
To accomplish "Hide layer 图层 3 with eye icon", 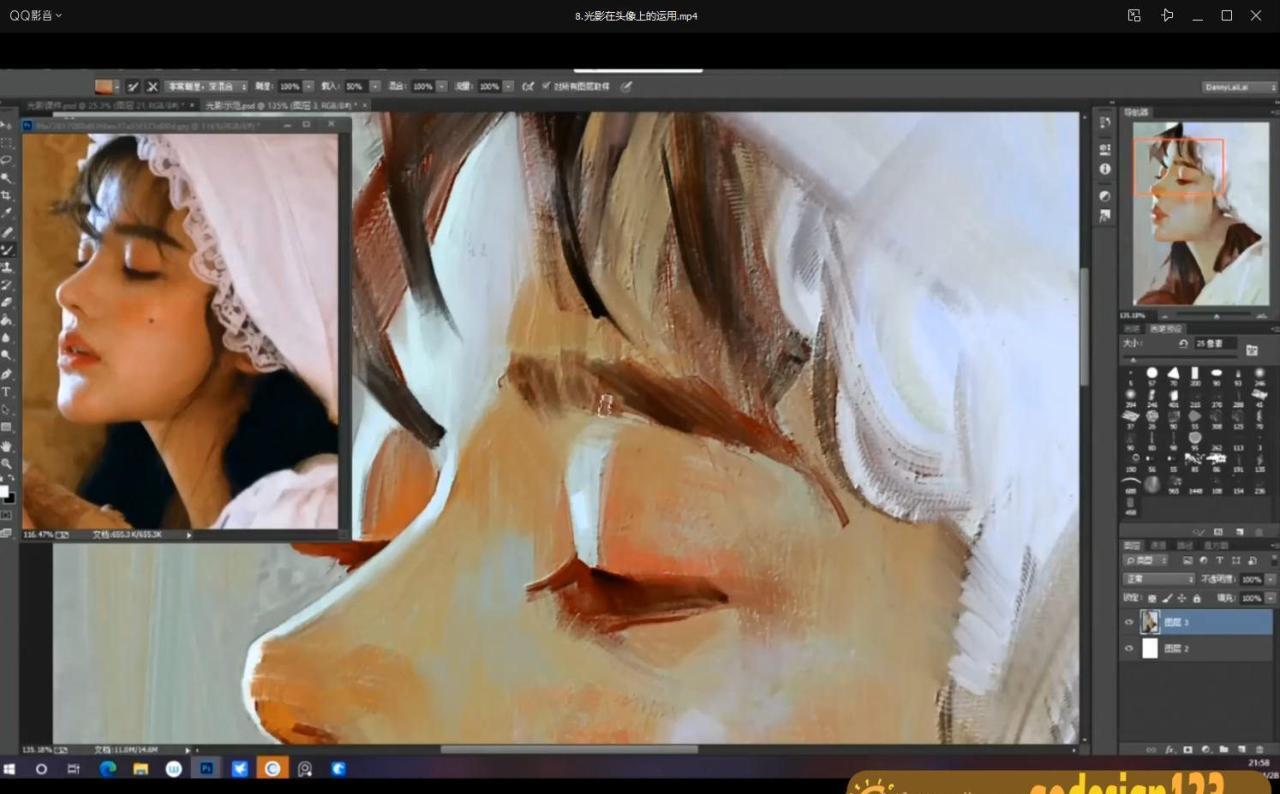I will click(1129, 622).
